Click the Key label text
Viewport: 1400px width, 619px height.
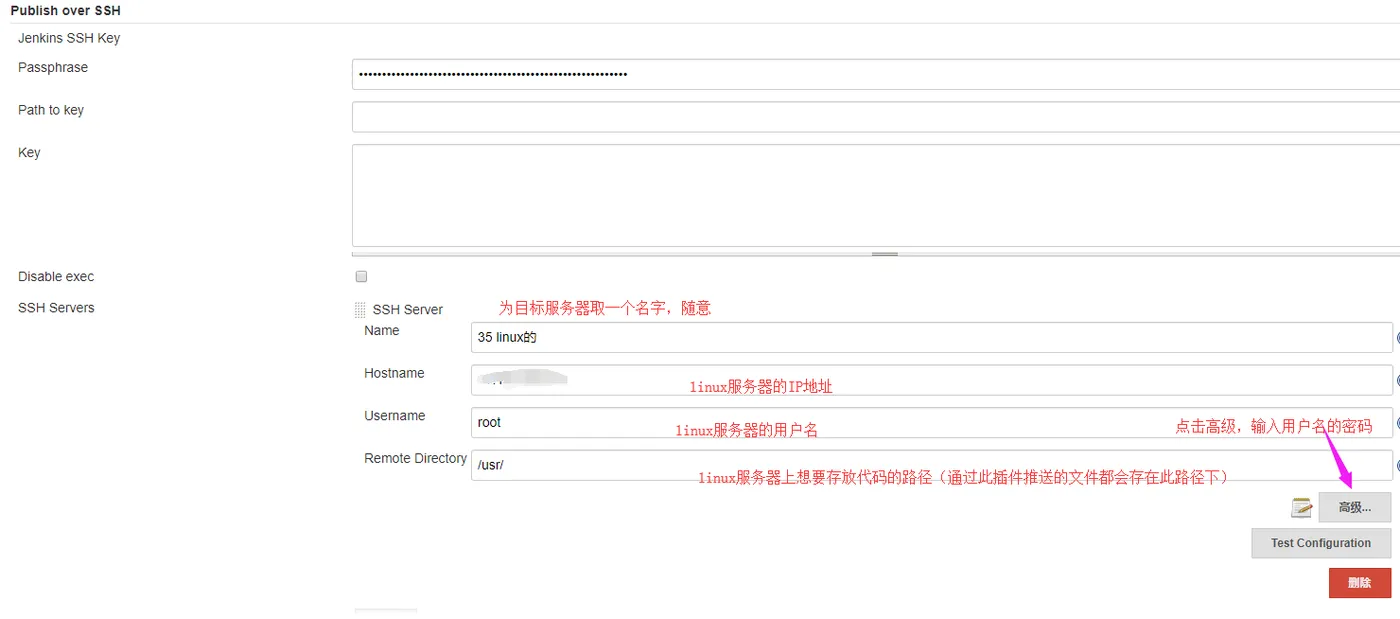29,153
